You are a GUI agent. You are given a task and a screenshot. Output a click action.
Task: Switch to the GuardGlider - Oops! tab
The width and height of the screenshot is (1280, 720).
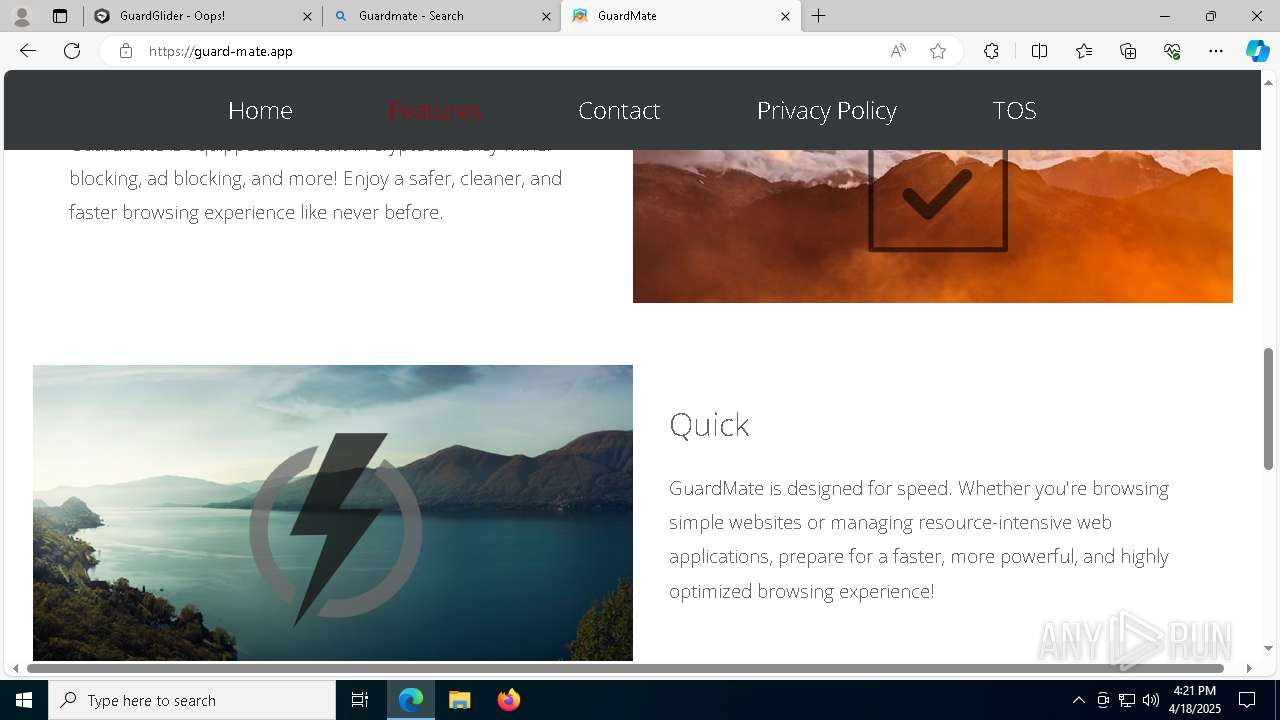(200, 16)
